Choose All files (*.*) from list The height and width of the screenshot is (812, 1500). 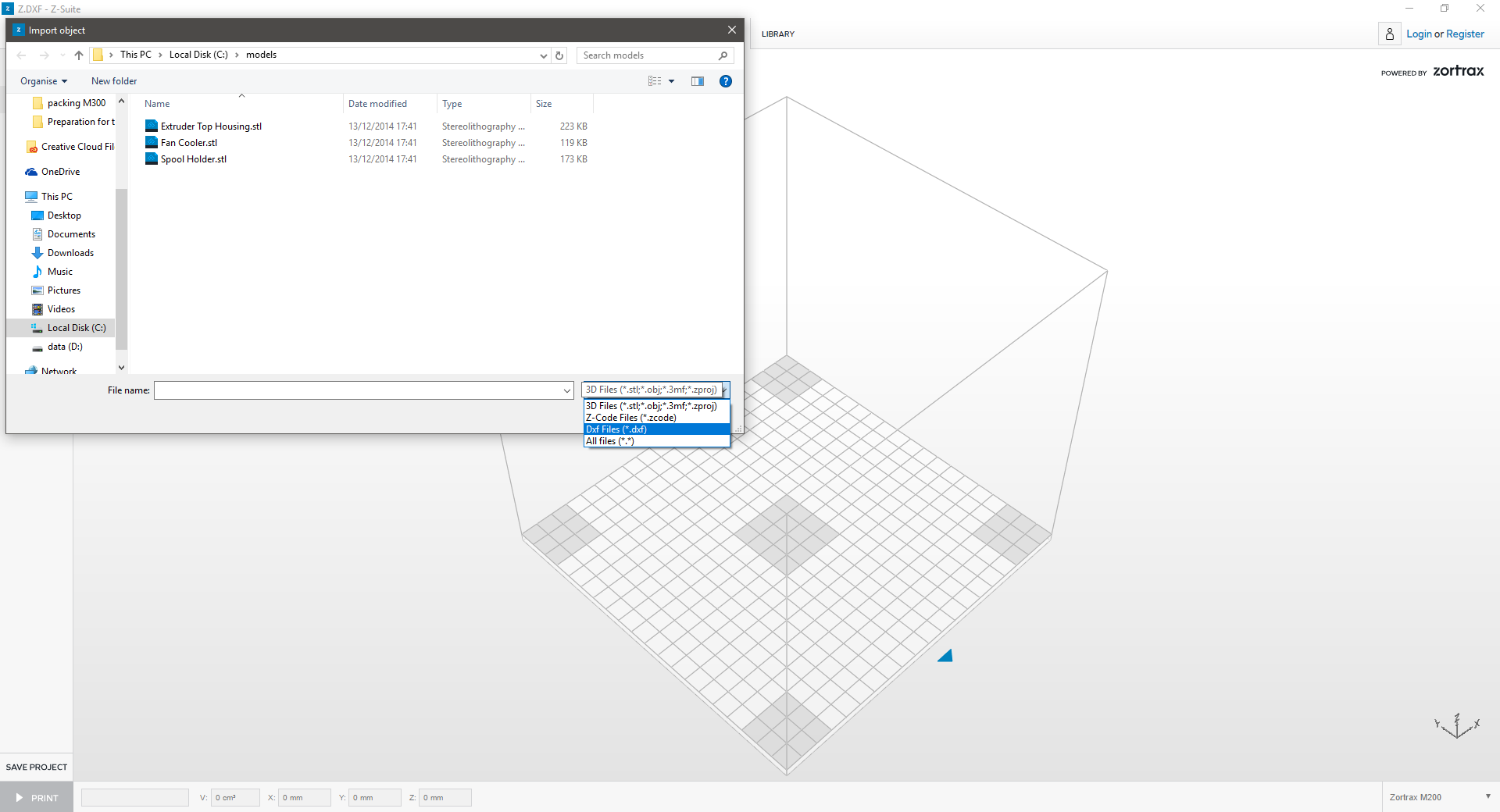click(x=656, y=441)
